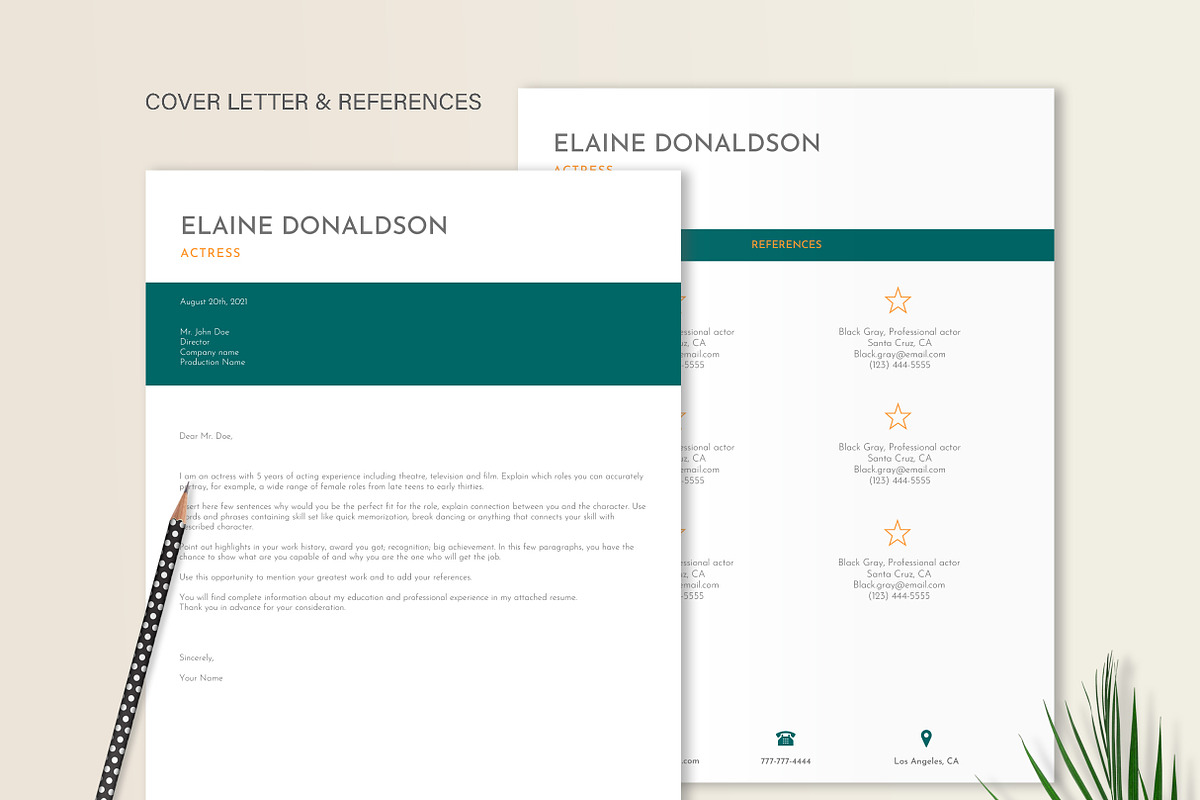This screenshot has height=800, width=1200.
Task: Click the orange ACTRESS title on the cover letter
Action: click(210, 253)
